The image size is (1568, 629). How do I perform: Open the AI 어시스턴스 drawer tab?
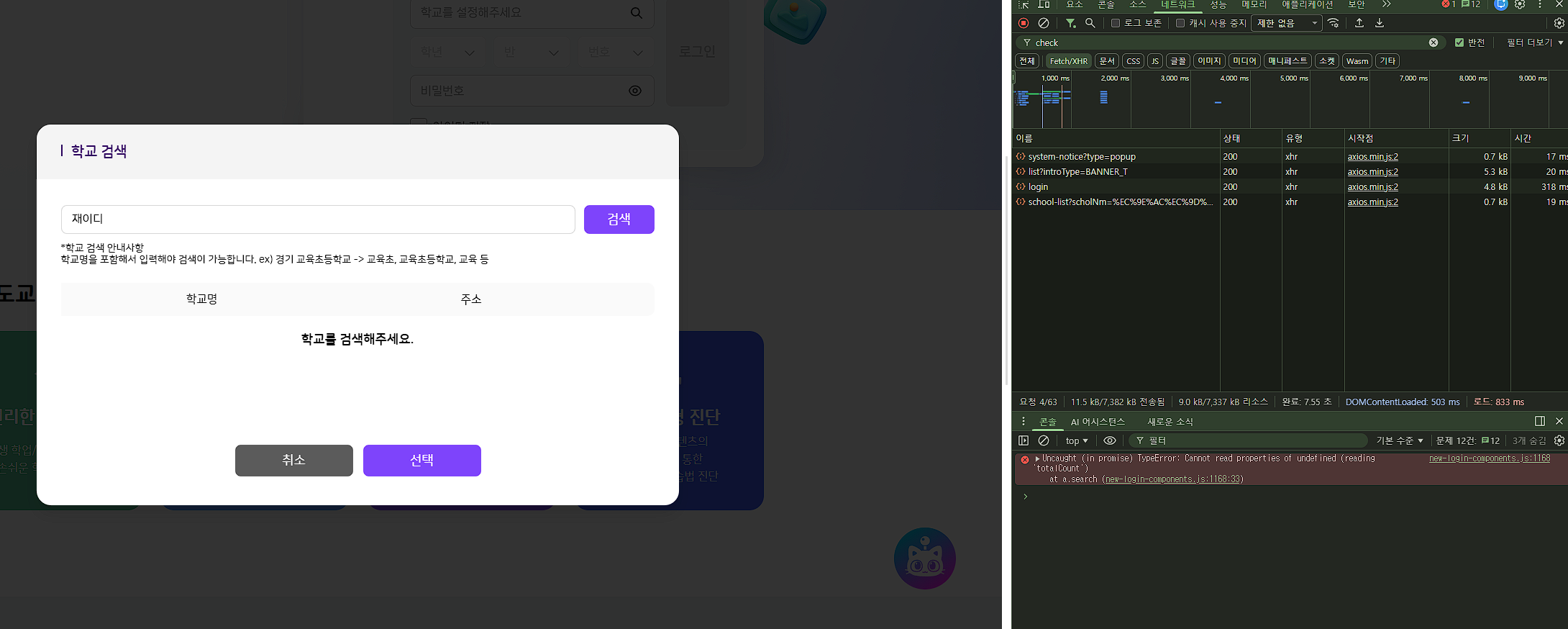(1097, 422)
